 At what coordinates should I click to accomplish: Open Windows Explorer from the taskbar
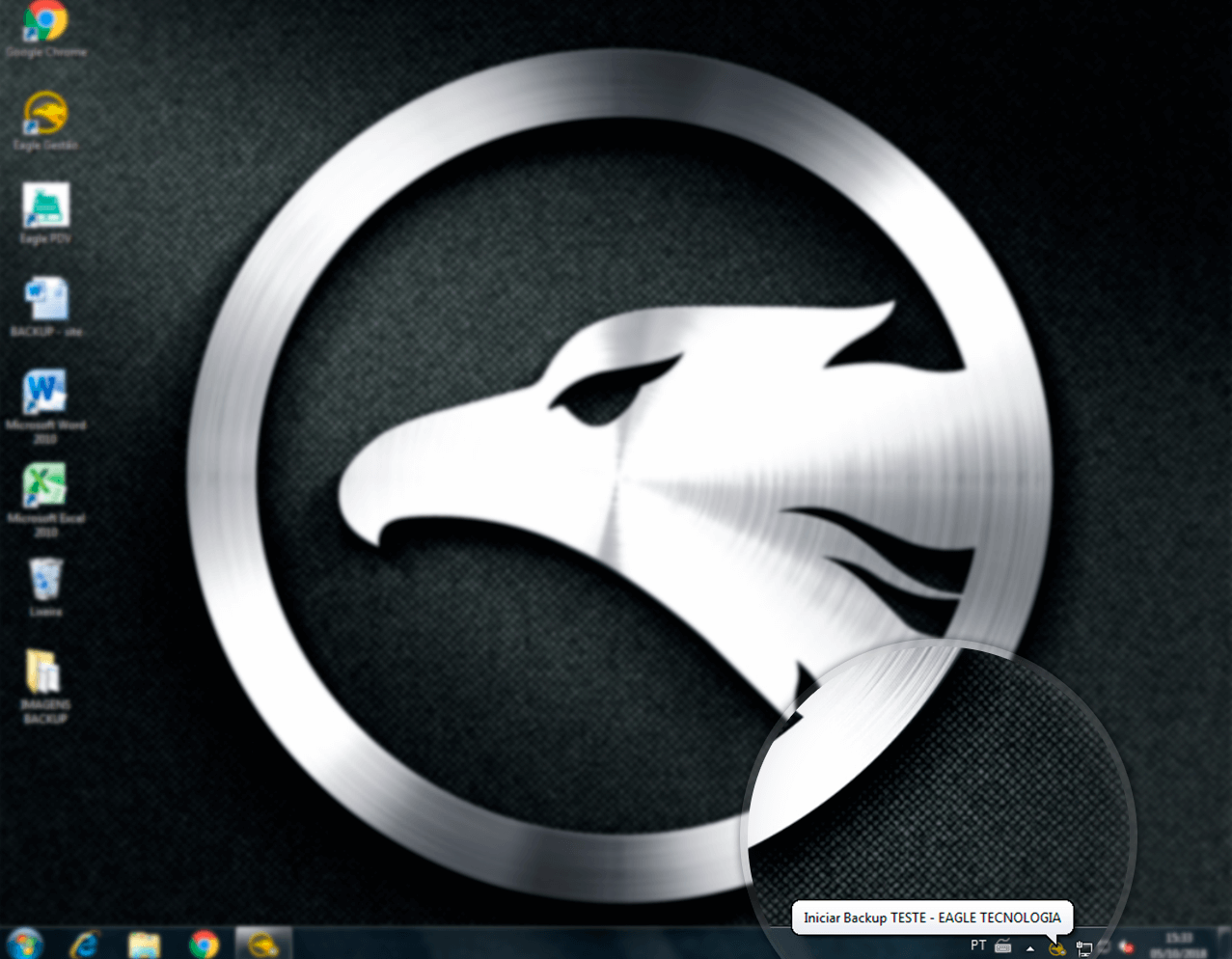(145, 944)
